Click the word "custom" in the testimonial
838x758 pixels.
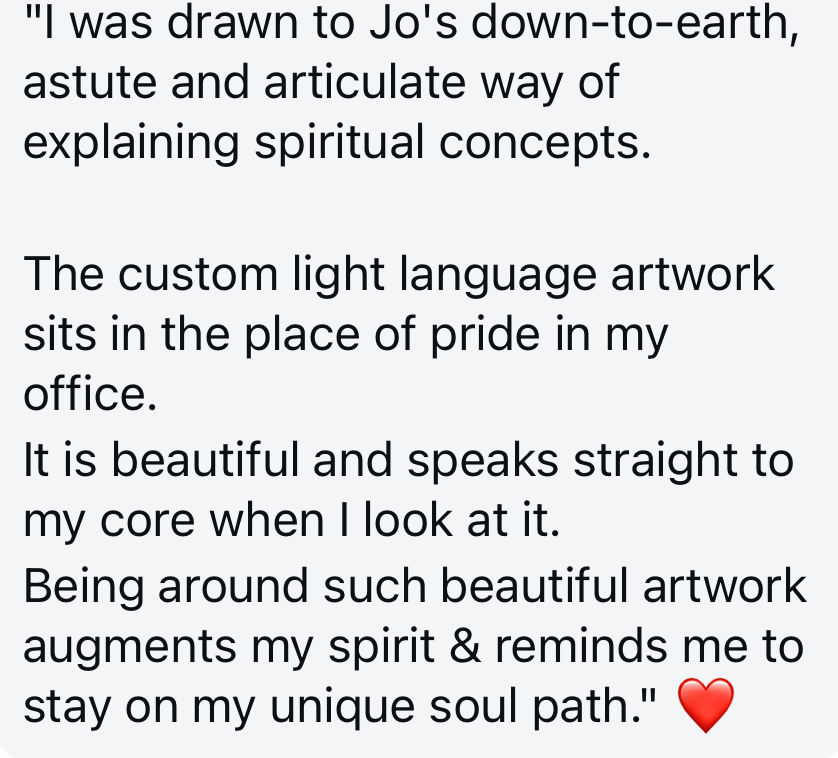[198, 275]
